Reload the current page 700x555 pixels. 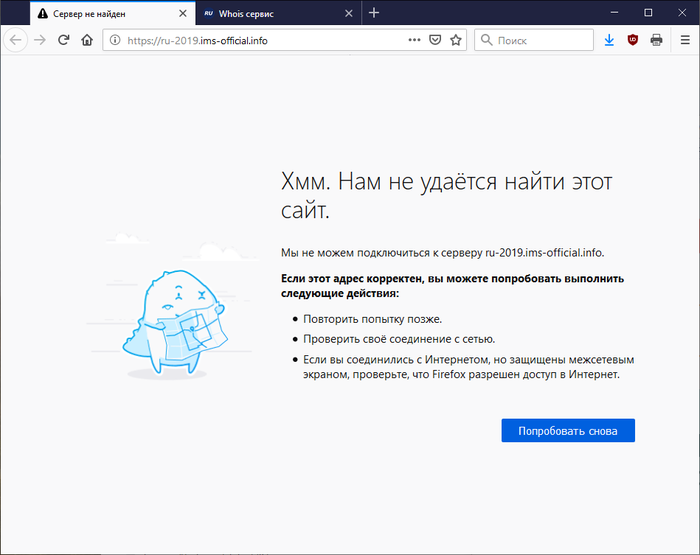point(64,40)
